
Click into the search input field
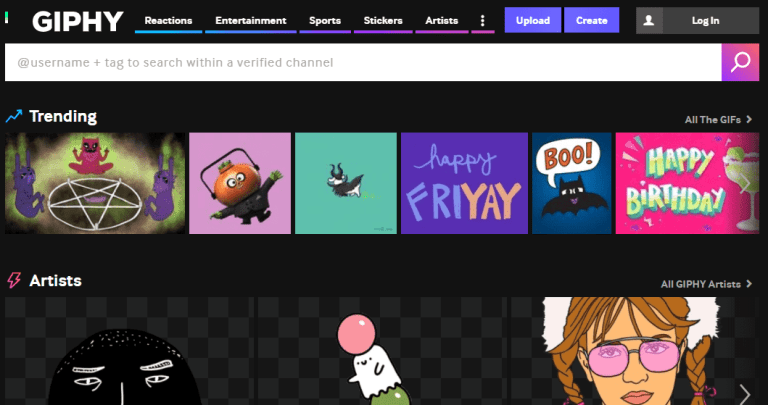pos(360,63)
